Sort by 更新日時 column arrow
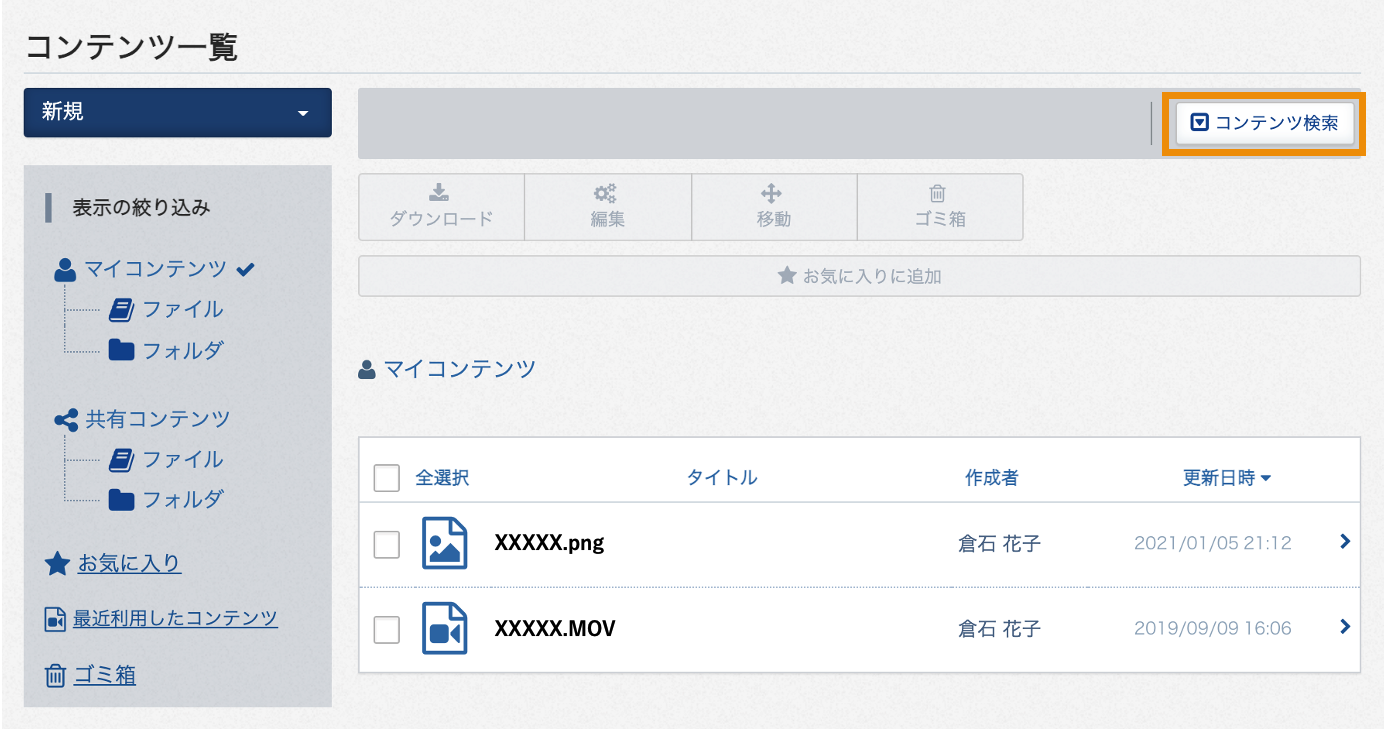The image size is (1384, 730). (1266, 479)
